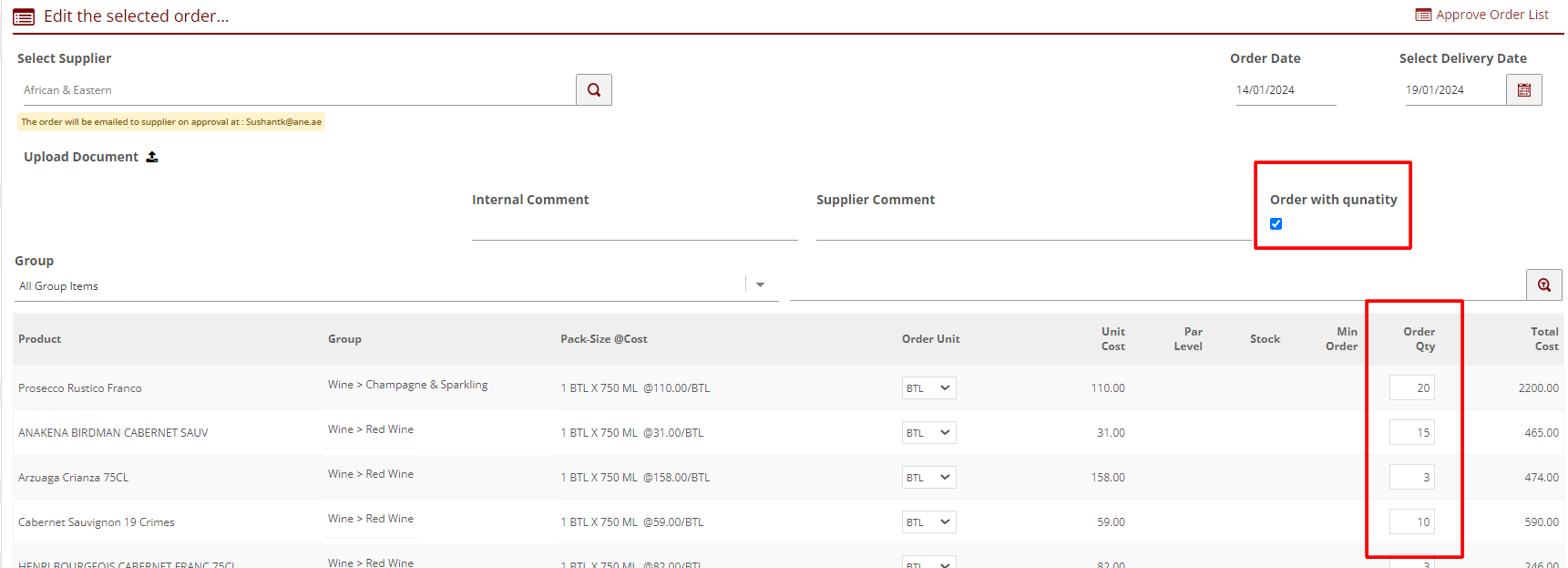Click the product search zoom icon

[1543, 285]
